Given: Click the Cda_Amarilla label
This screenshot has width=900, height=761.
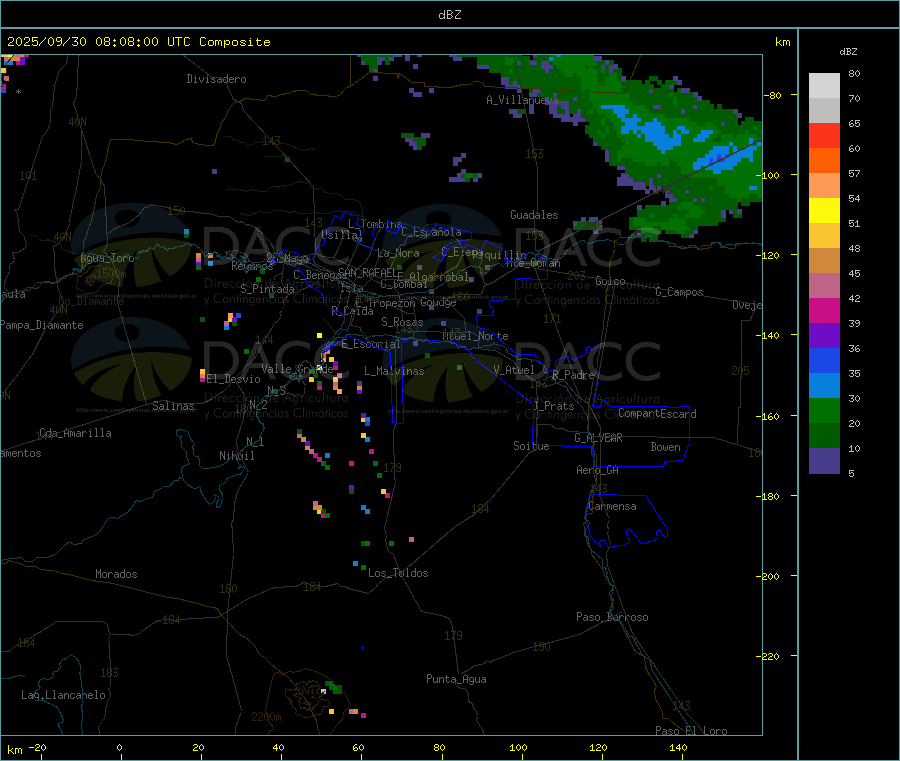Looking at the screenshot, I should click(x=75, y=433).
